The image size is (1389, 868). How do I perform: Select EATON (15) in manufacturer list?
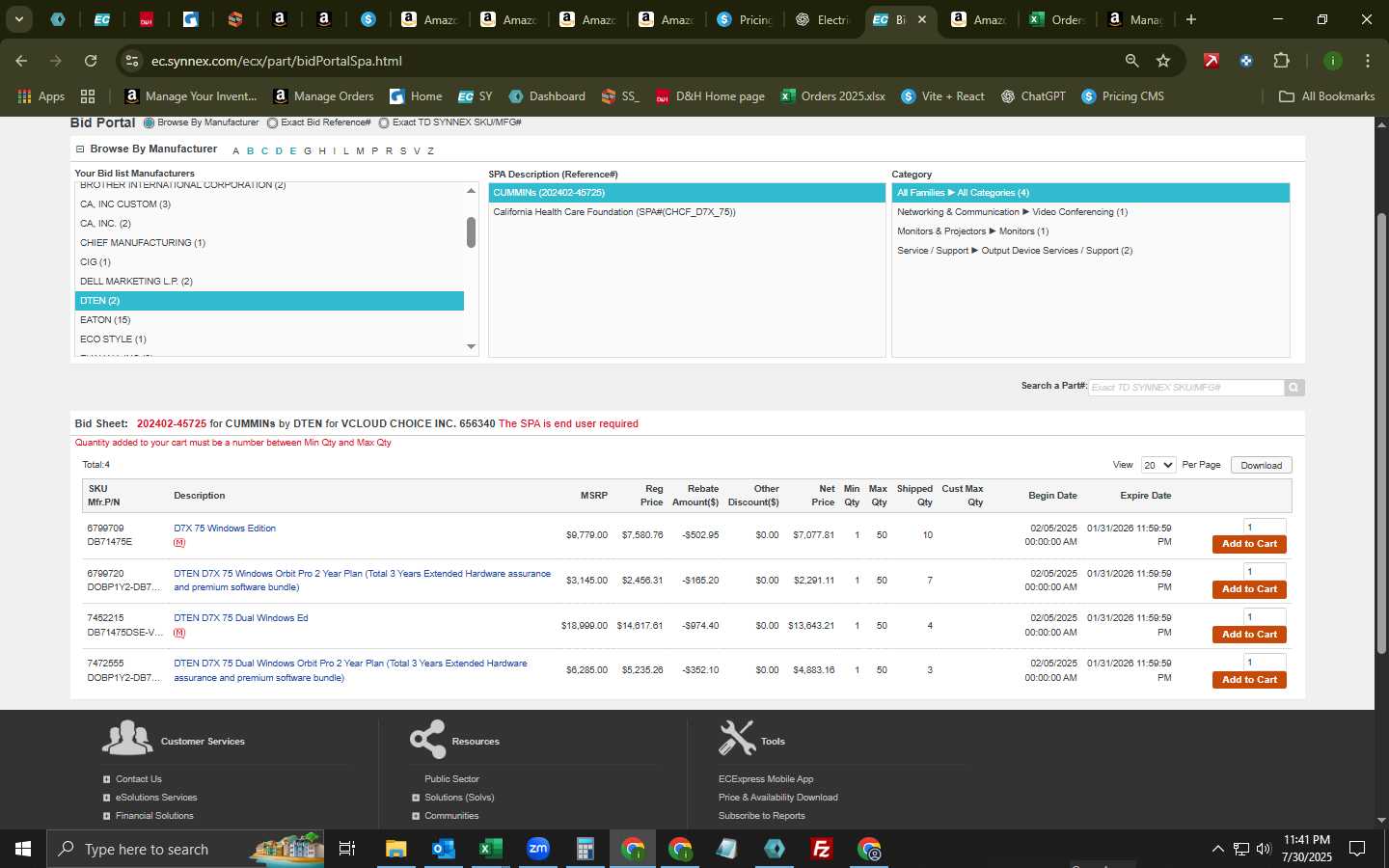coord(269,320)
